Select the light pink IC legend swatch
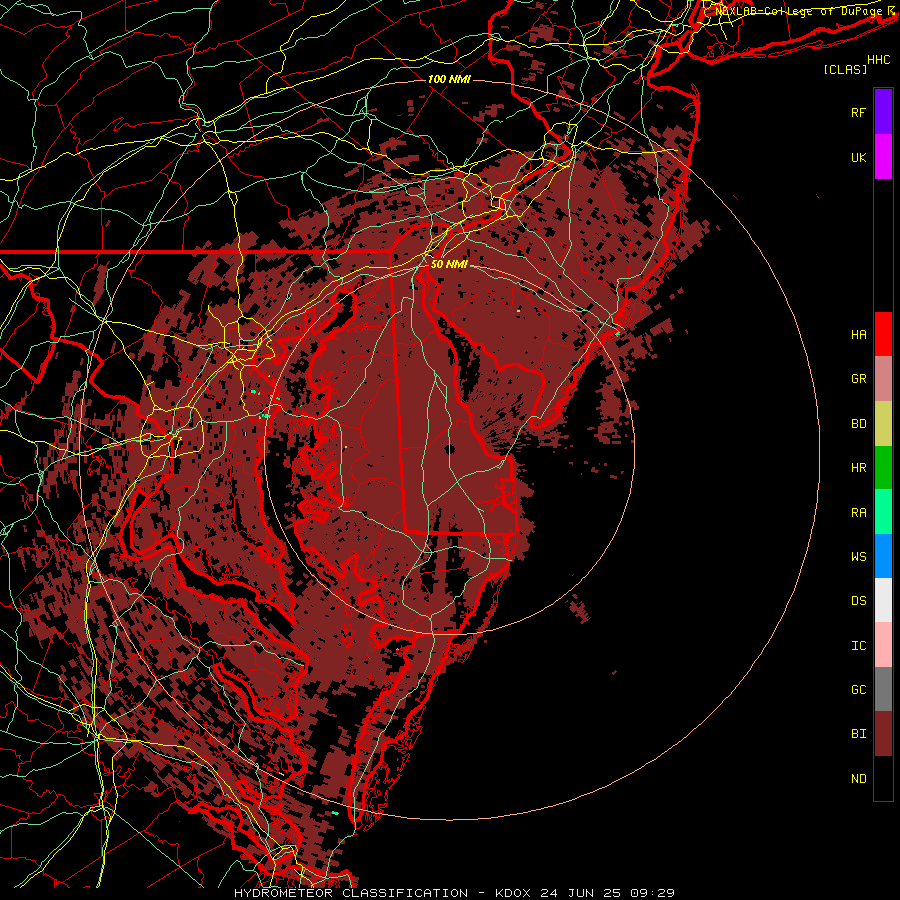Image resolution: width=900 pixels, height=900 pixels. click(x=883, y=645)
